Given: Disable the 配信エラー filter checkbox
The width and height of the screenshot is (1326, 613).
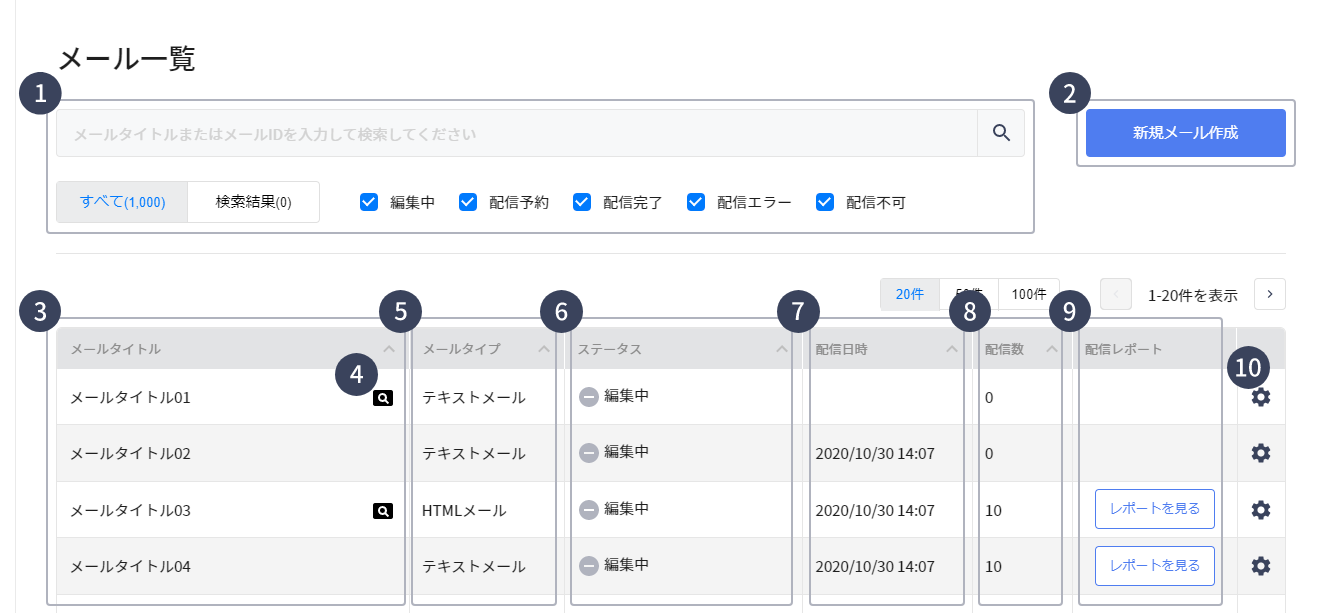Looking at the screenshot, I should 696,202.
